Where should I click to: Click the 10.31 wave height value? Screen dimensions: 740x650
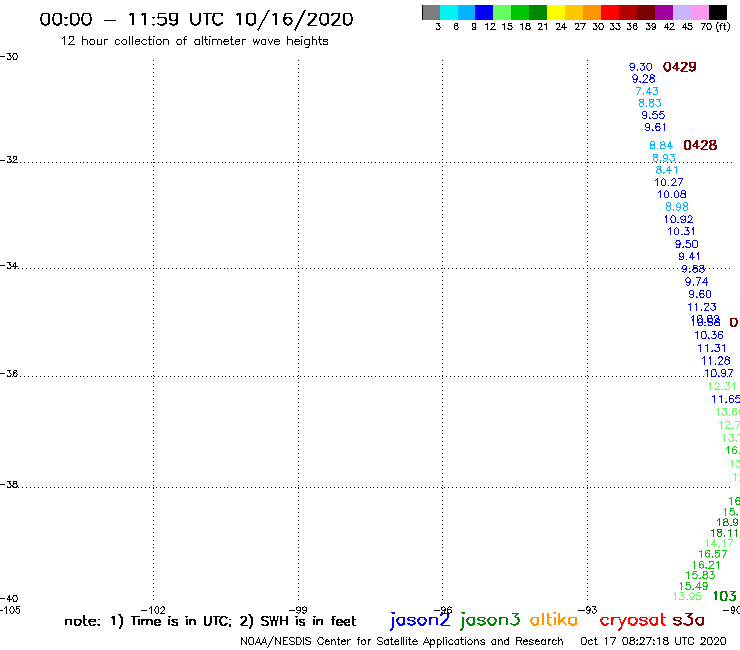[681, 231]
